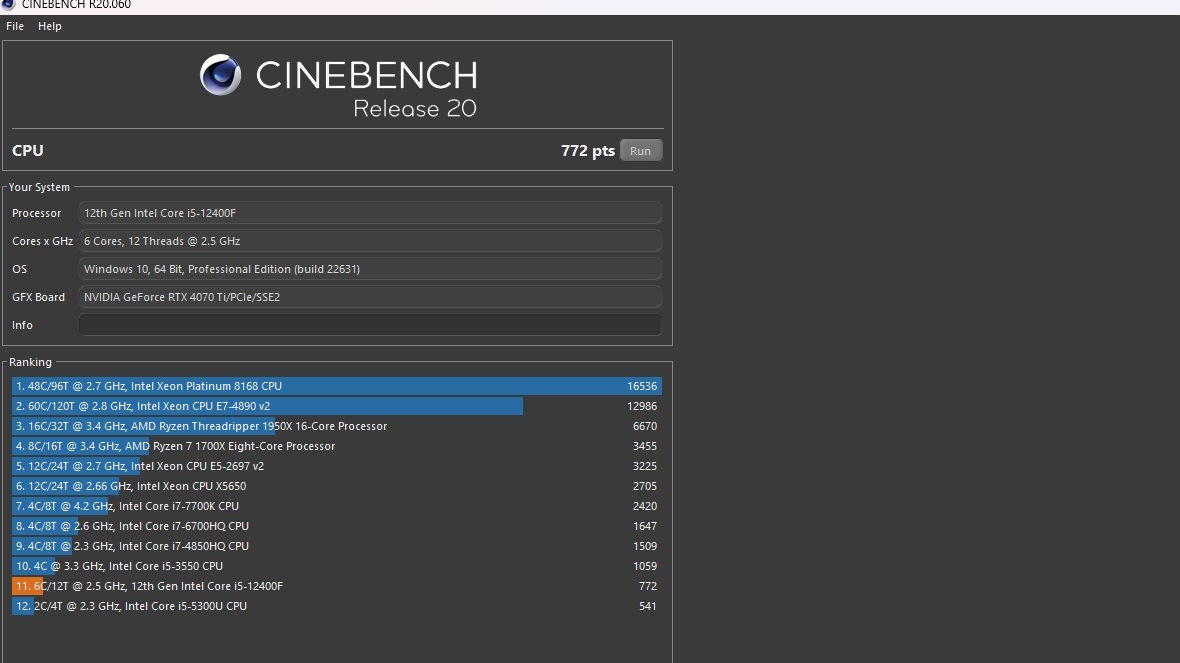Click the Processor field showing i5-12400F
The height and width of the screenshot is (663, 1180).
click(369, 213)
